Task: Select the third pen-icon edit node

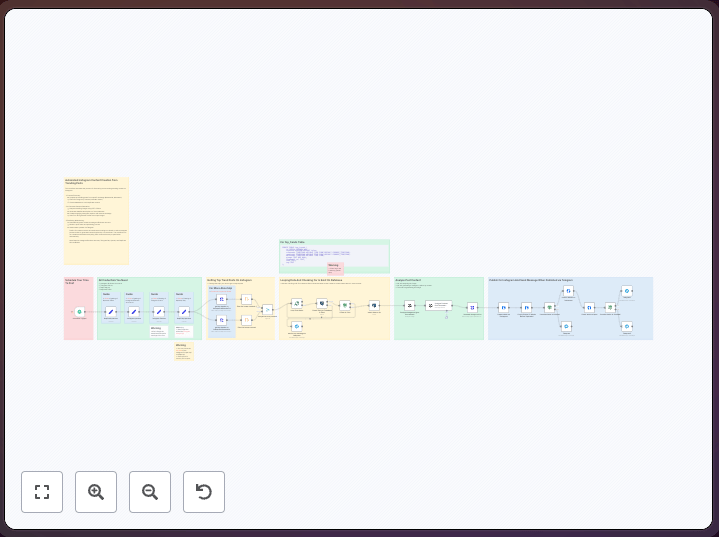Action: click(159, 312)
